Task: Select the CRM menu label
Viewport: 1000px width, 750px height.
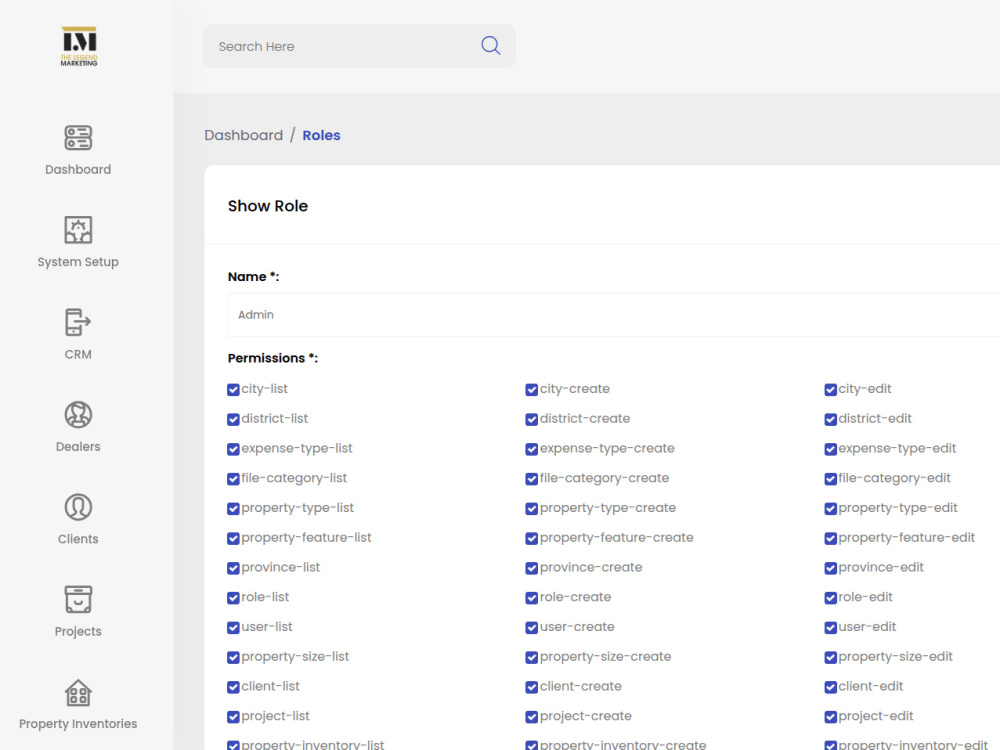Action: click(78, 355)
